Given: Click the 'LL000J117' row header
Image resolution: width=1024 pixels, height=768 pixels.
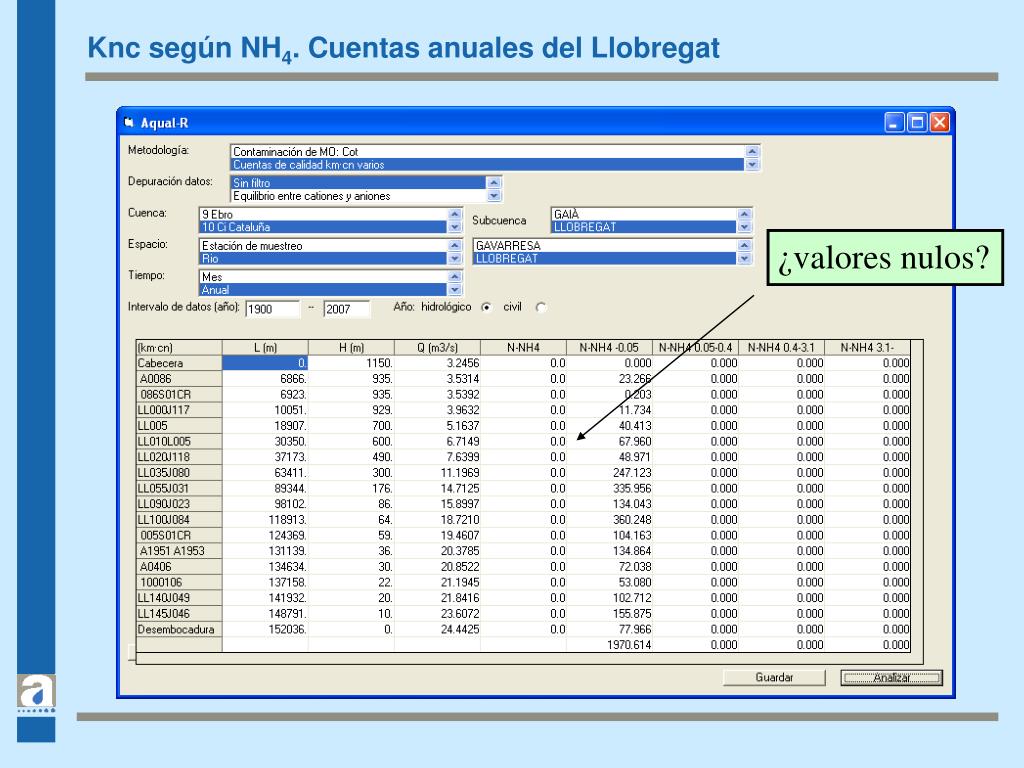Looking at the screenshot, I should point(179,410).
